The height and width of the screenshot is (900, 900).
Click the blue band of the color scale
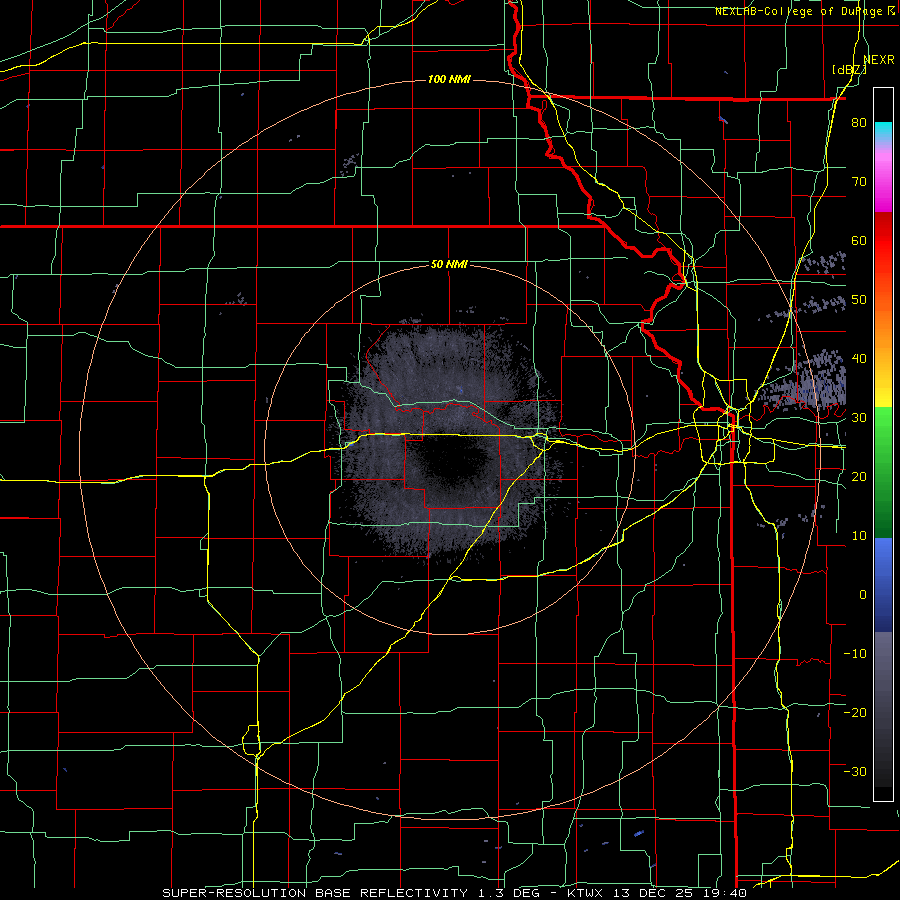pyautogui.click(x=883, y=584)
